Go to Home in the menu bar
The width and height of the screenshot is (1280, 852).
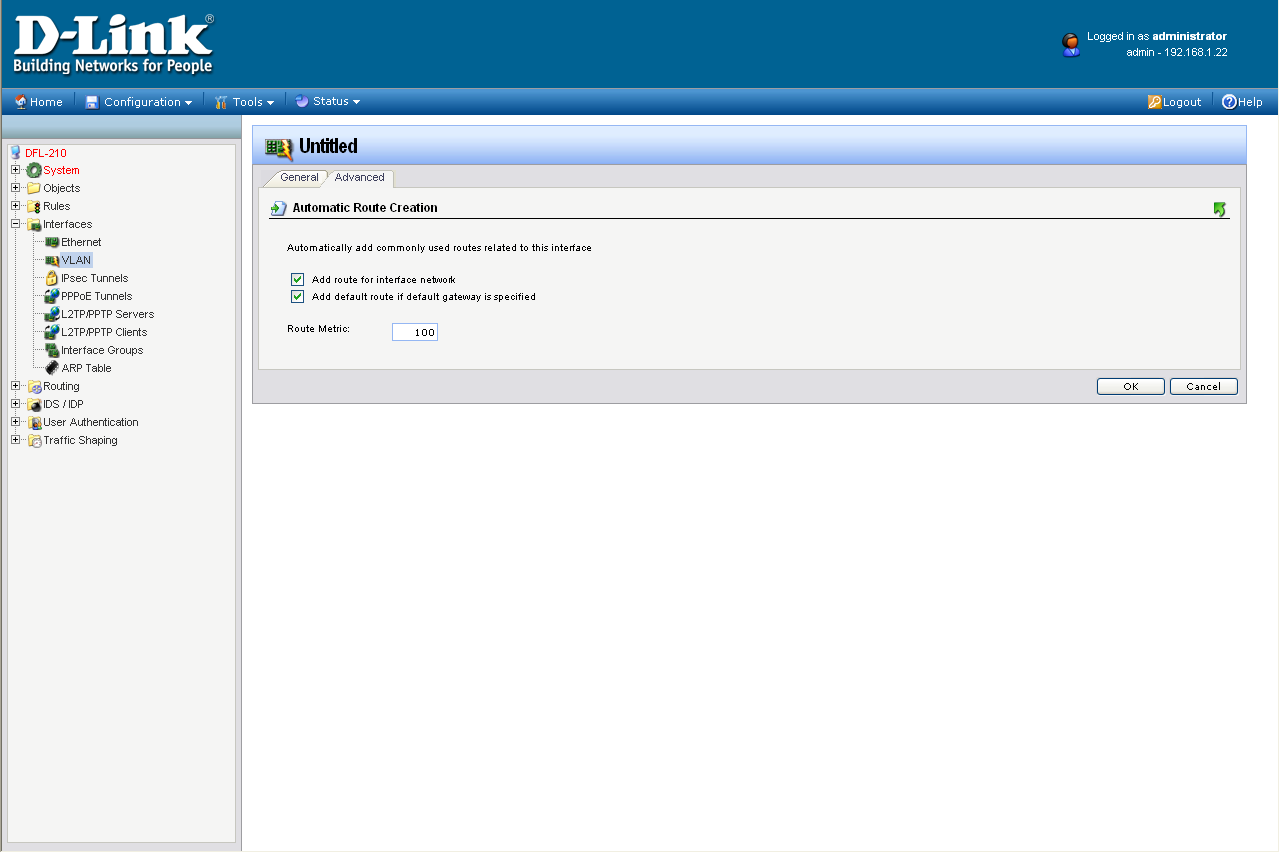(x=39, y=102)
